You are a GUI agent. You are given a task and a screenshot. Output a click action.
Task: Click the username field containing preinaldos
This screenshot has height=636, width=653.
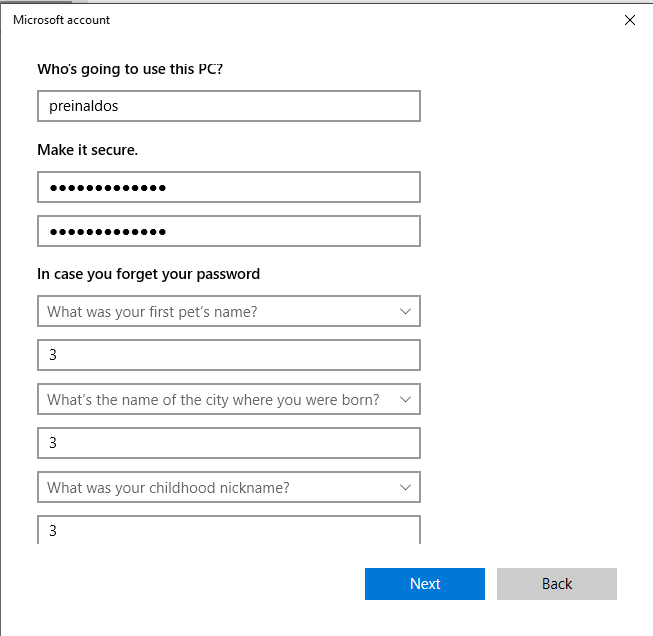coord(228,106)
